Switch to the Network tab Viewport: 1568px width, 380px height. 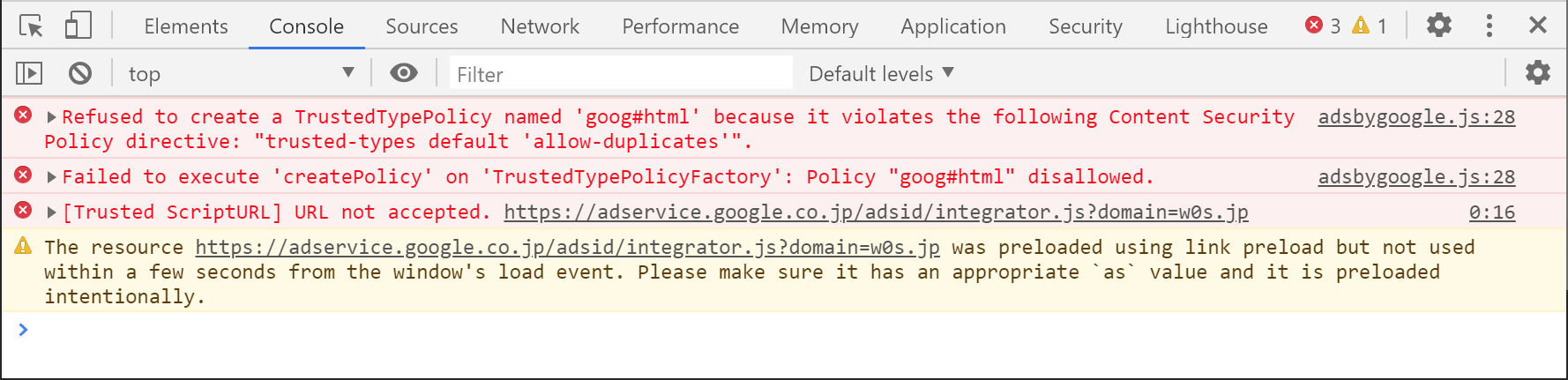pyautogui.click(x=540, y=26)
